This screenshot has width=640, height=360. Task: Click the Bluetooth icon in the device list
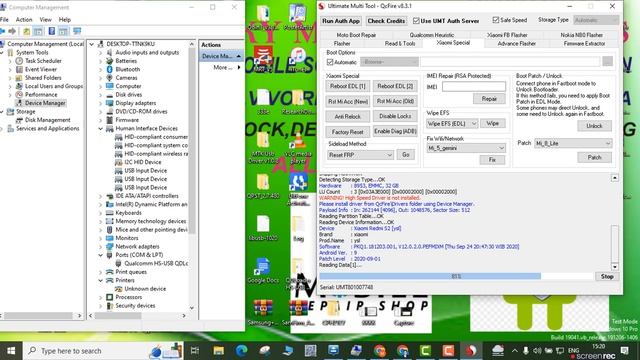pos(109,69)
